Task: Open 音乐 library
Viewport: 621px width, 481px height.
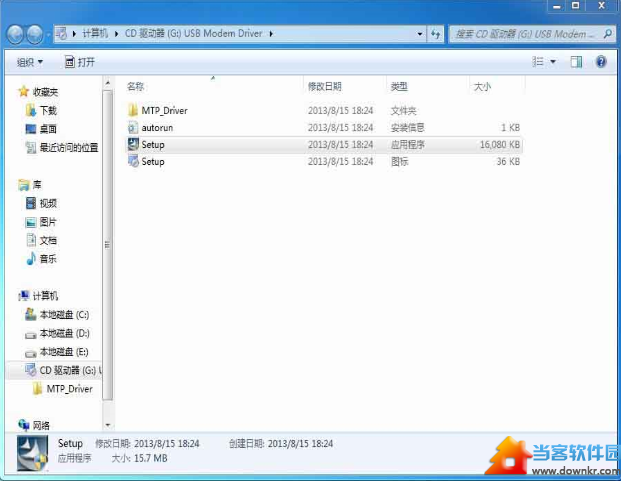Action: 42,259
